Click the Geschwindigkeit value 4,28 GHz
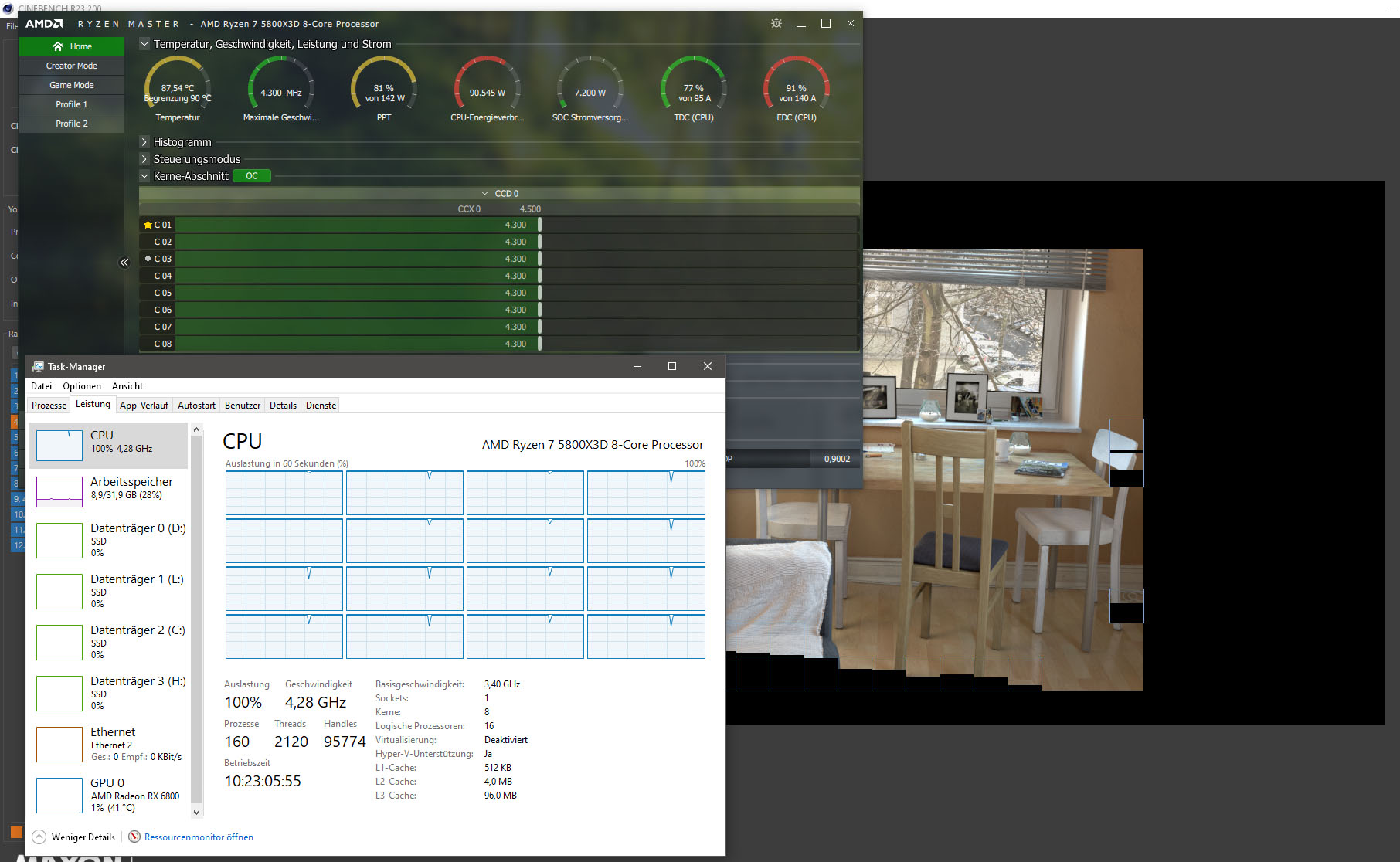This screenshot has height=862, width=1400. [315, 702]
